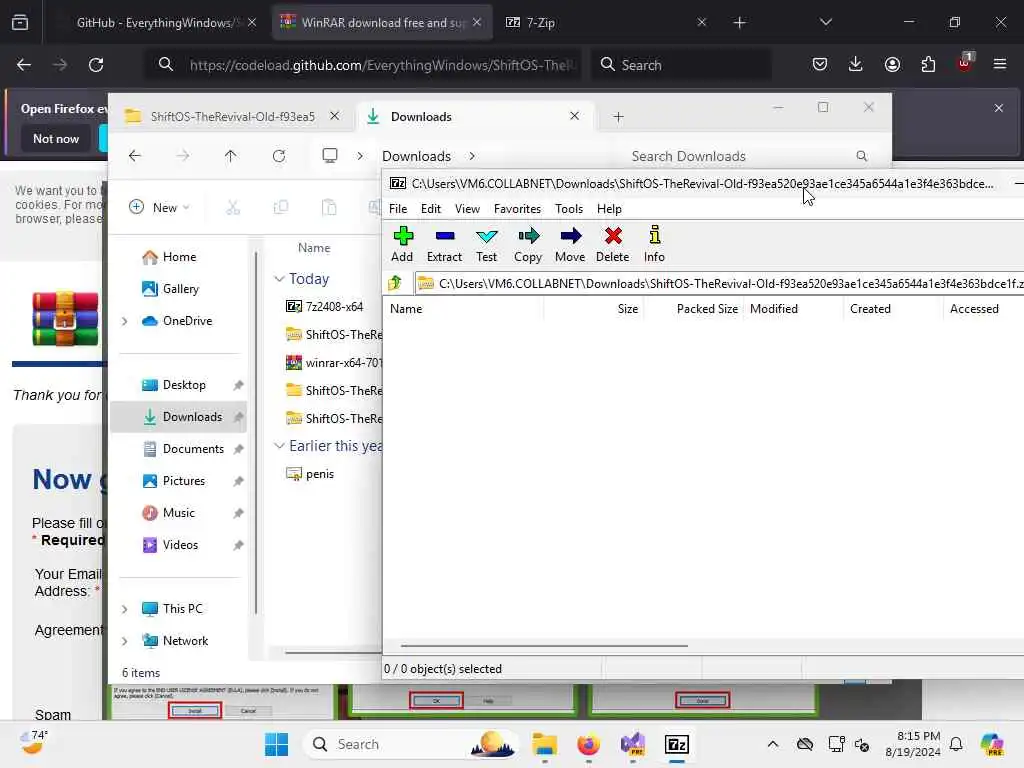
Task: Open the 7-Zip View menu
Action: pyautogui.click(x=468, y=209)
